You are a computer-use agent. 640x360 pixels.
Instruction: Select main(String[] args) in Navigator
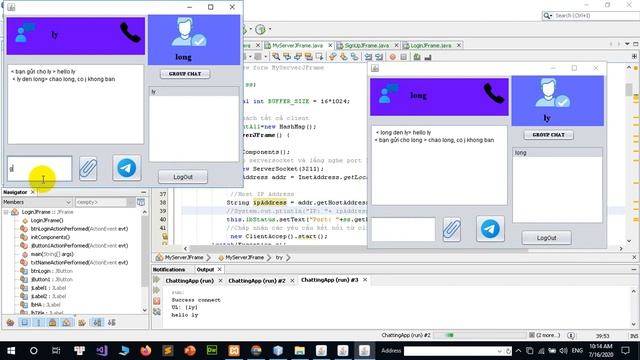tap(52, 254)
